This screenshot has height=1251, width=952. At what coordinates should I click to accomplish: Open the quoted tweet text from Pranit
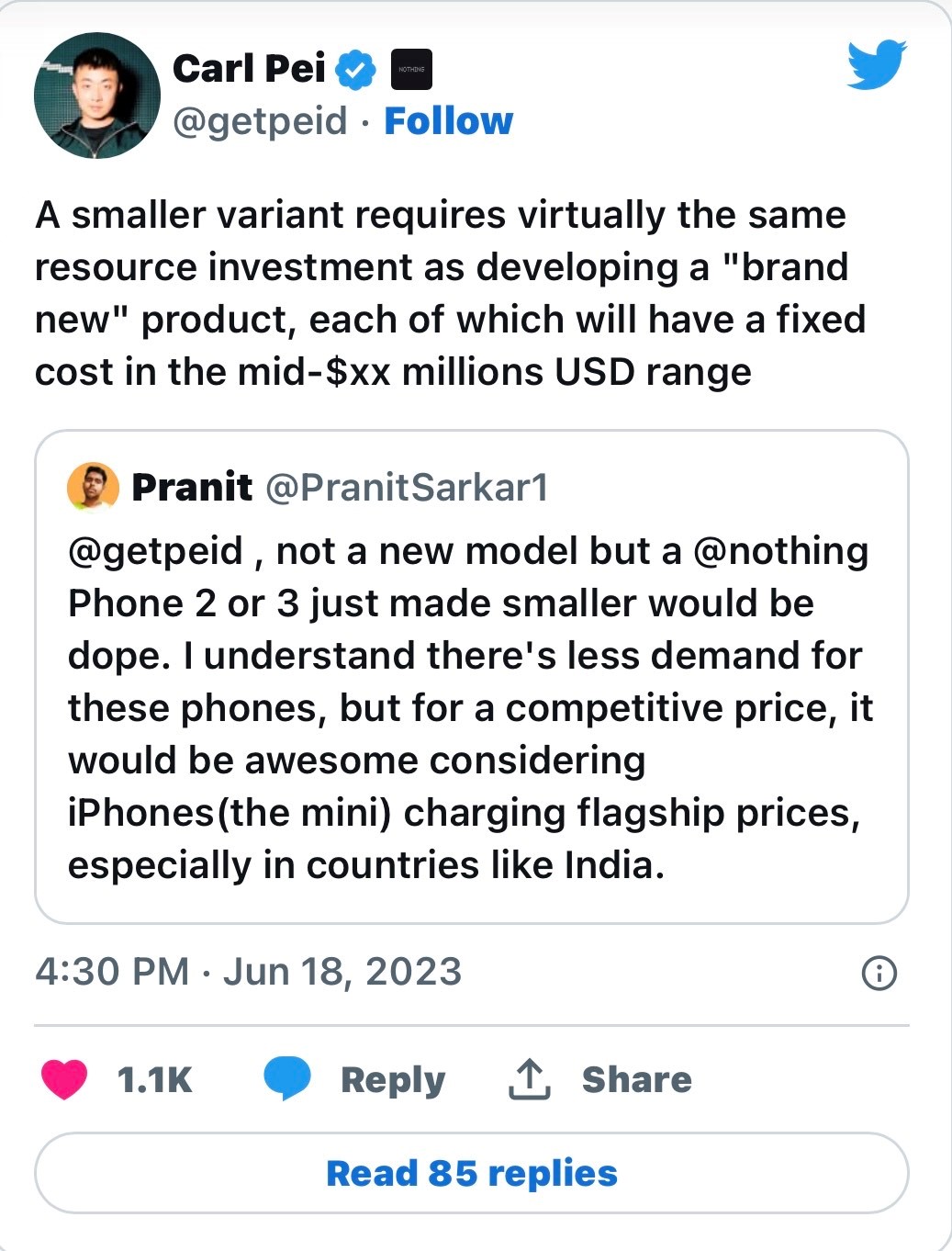(x=468, y=707)
